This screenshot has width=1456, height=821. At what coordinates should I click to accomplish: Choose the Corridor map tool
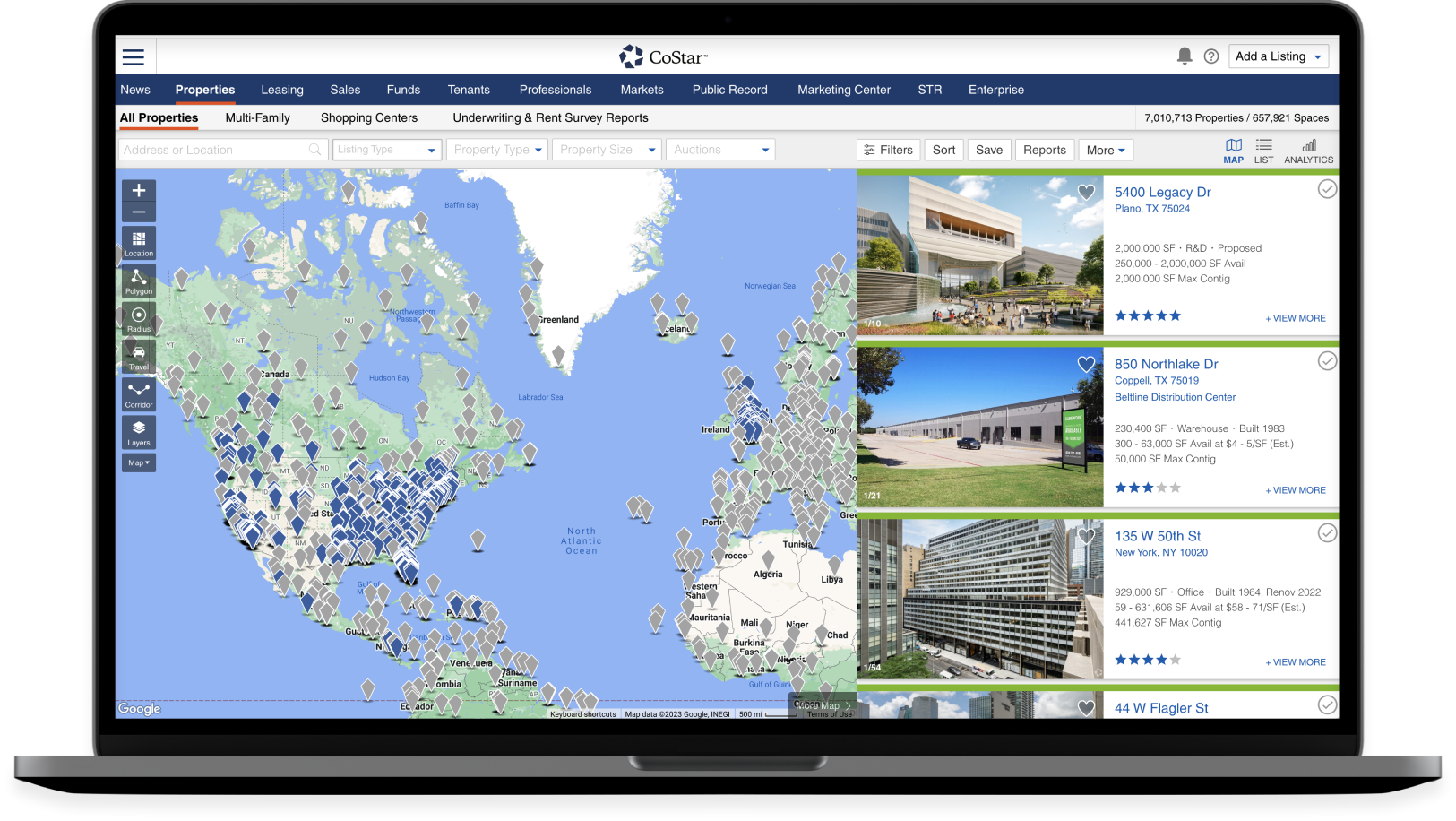coord(139,394)
